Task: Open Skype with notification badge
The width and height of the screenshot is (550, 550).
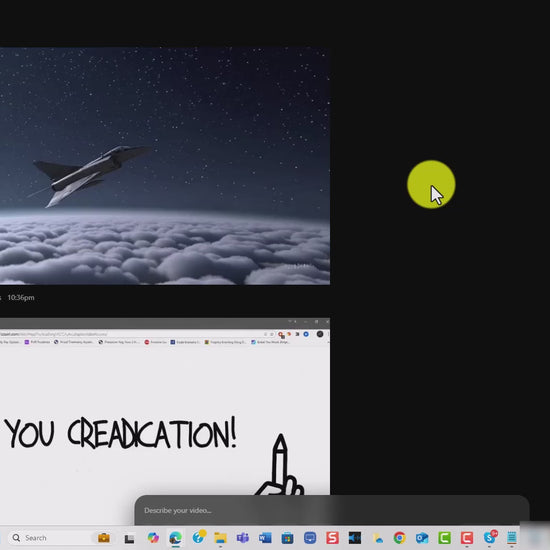Action: [x=490, y=537]
